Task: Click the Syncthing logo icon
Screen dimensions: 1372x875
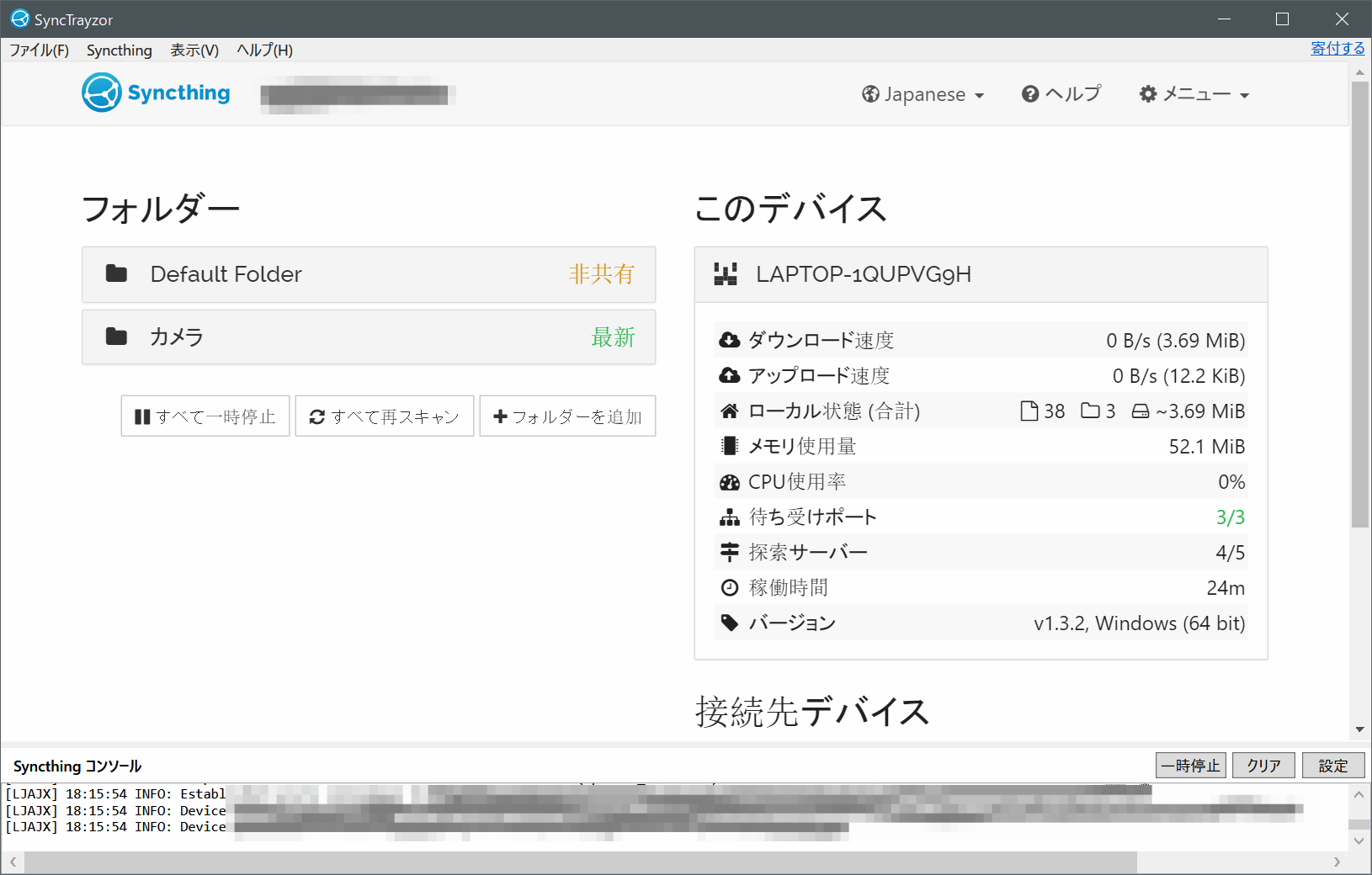Action: (x=100, y=93)
